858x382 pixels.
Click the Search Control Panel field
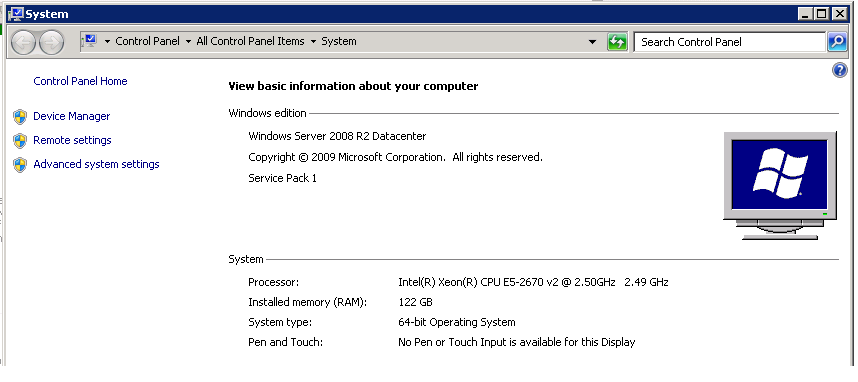(729, 42)
